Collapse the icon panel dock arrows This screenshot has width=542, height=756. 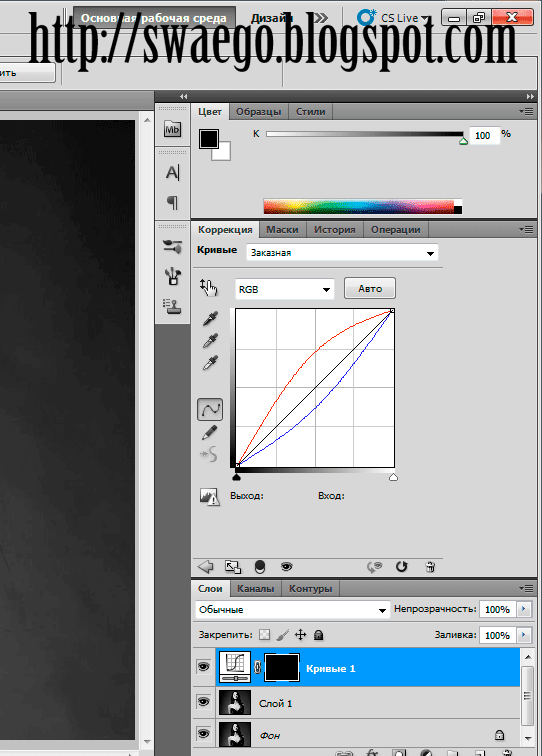183,96
